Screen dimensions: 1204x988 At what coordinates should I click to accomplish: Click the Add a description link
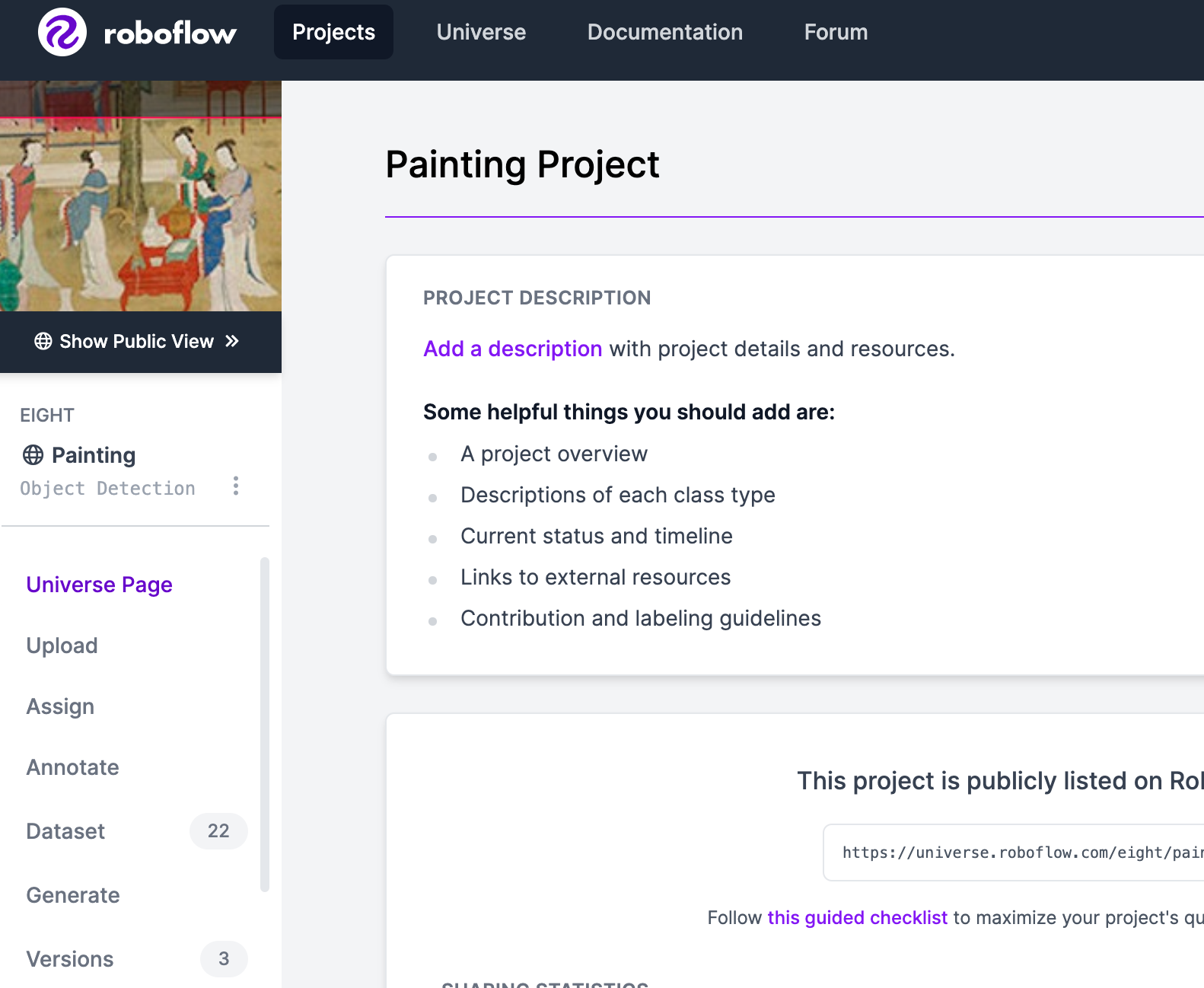[512, 349]
